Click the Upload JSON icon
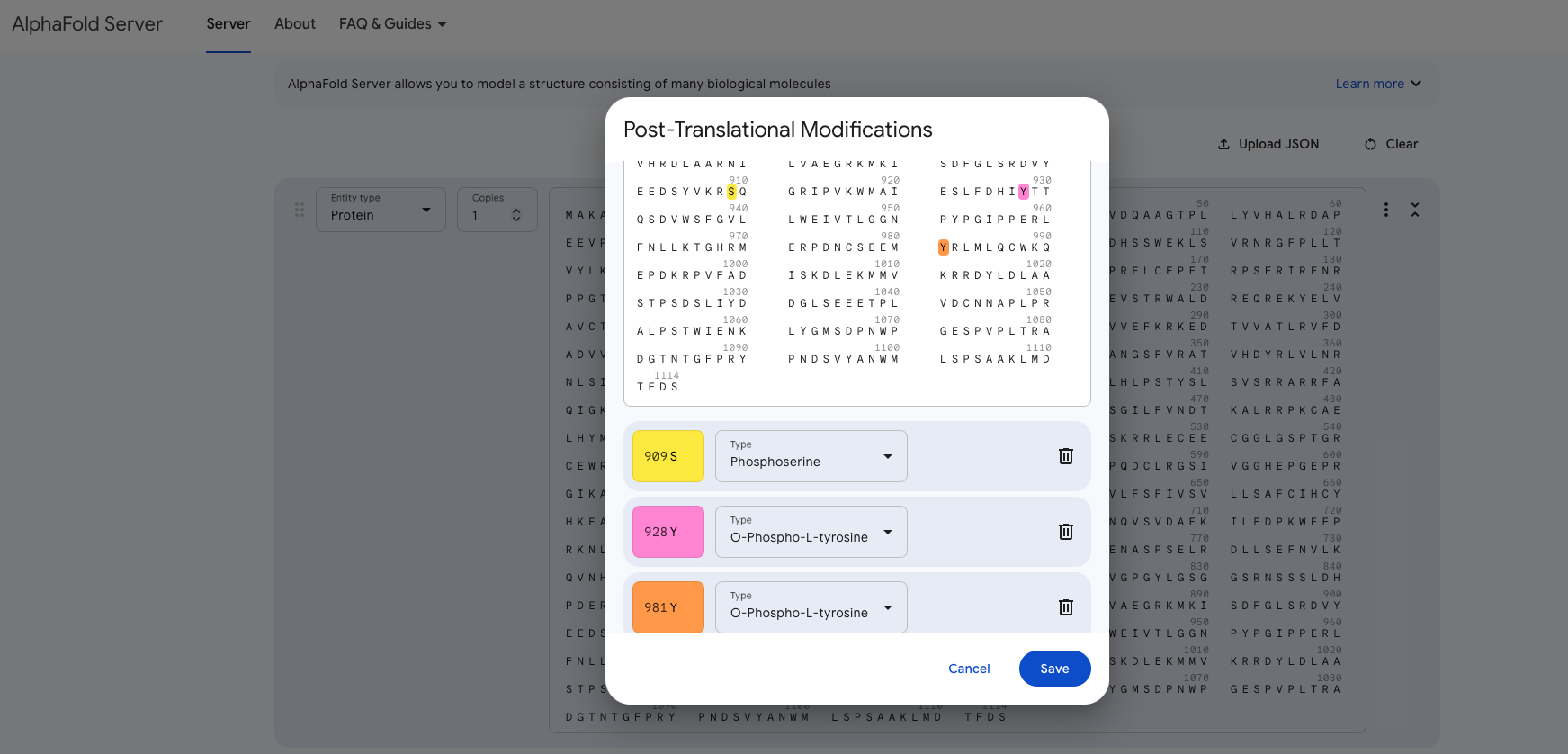Image resolution: width=1568 pixels, height=754 pixels. (1223, 144)
